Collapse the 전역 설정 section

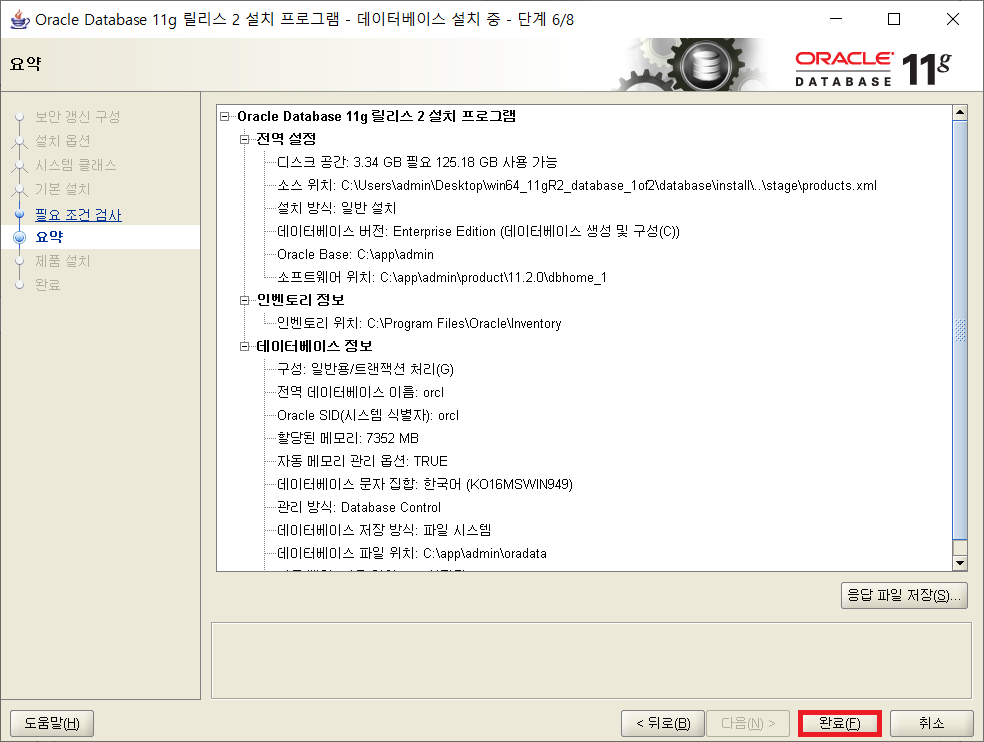244,139
